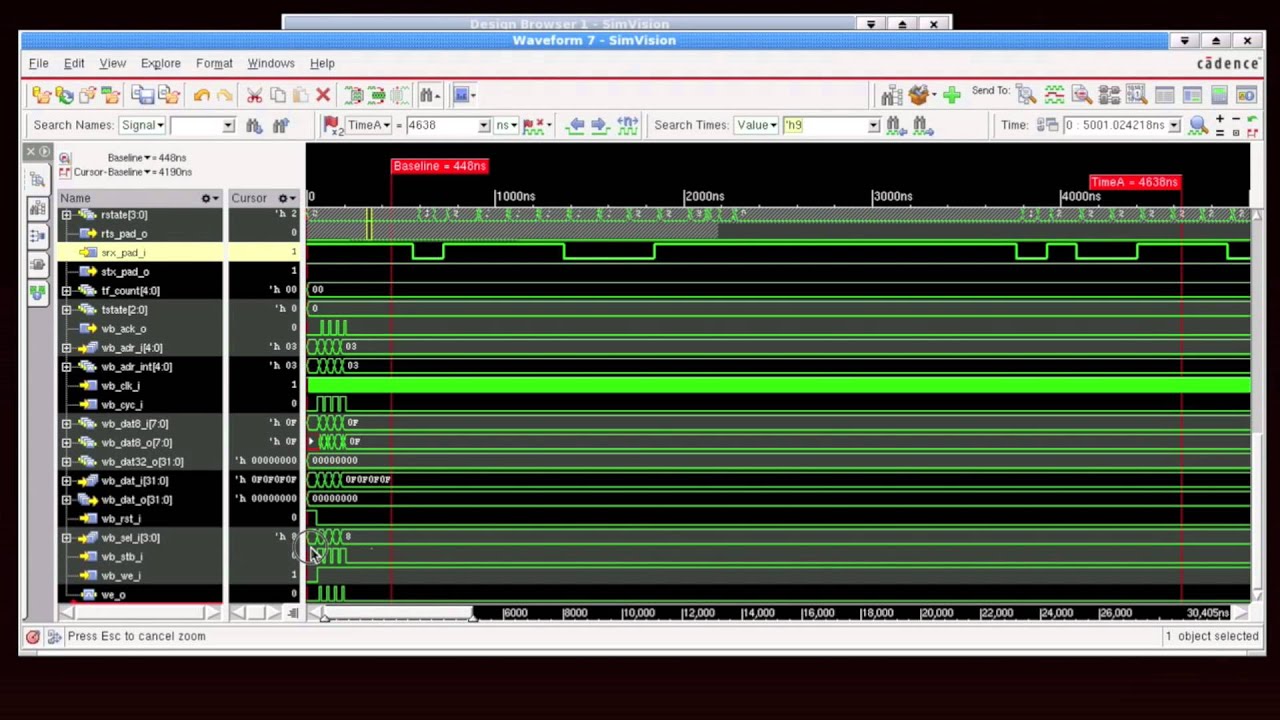Viewport: 1280px width, 720px height.
Task: Open the Format menu
Action: pyautogui.click(x=214, y=63)
